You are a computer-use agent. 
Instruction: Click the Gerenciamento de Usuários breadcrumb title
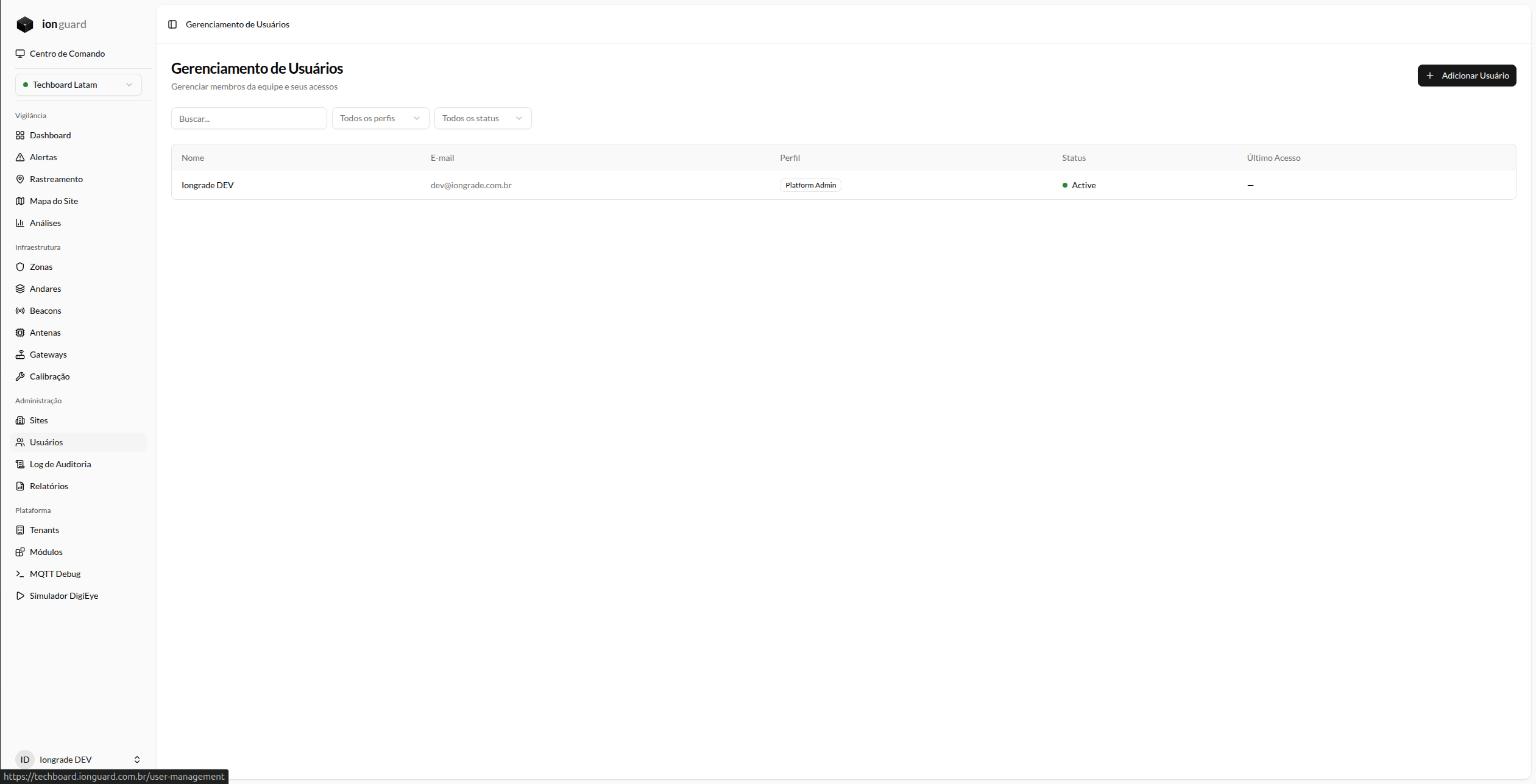(x=238, y=24)
